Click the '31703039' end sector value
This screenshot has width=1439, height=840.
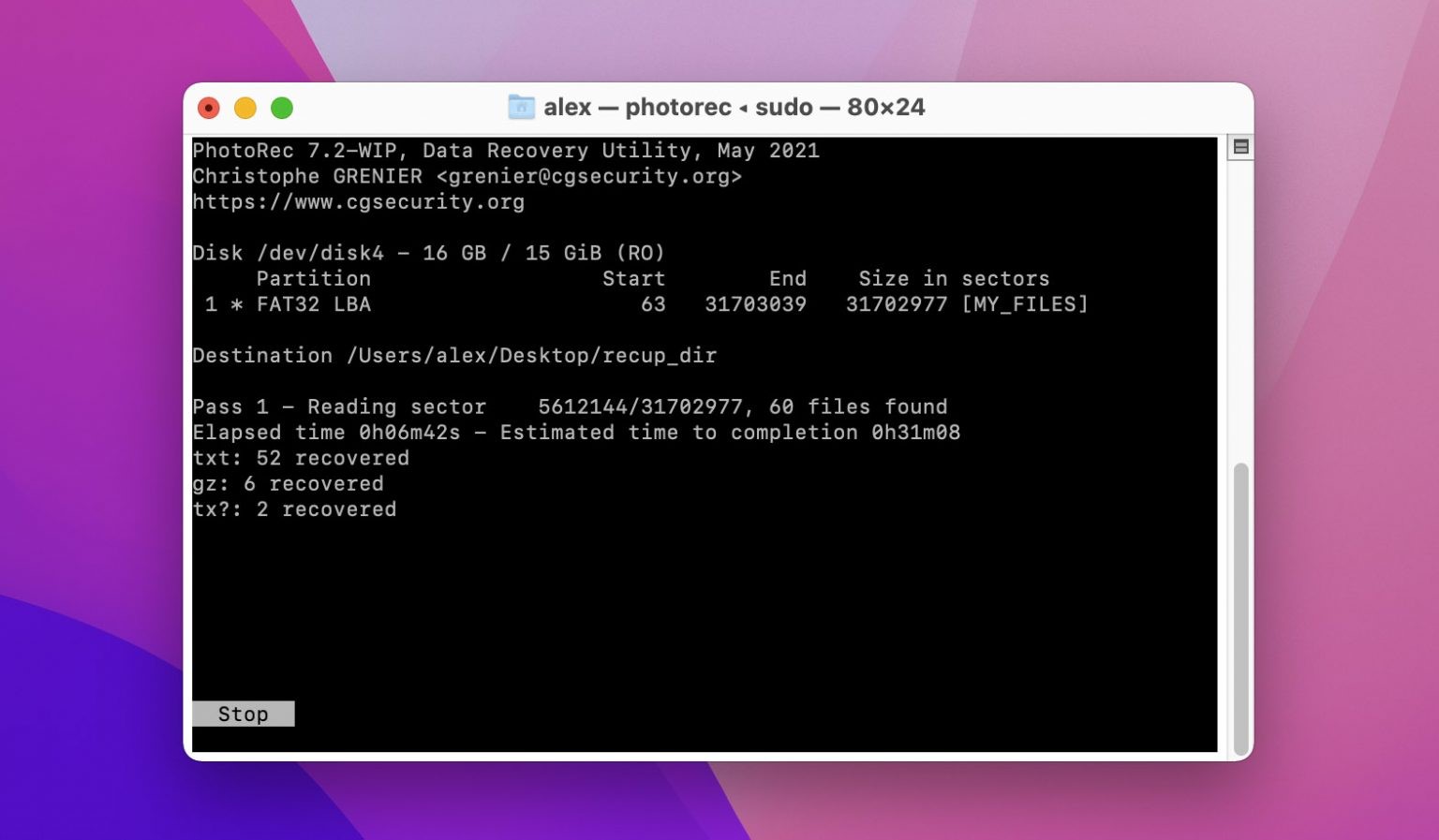(x=755, y=304)
